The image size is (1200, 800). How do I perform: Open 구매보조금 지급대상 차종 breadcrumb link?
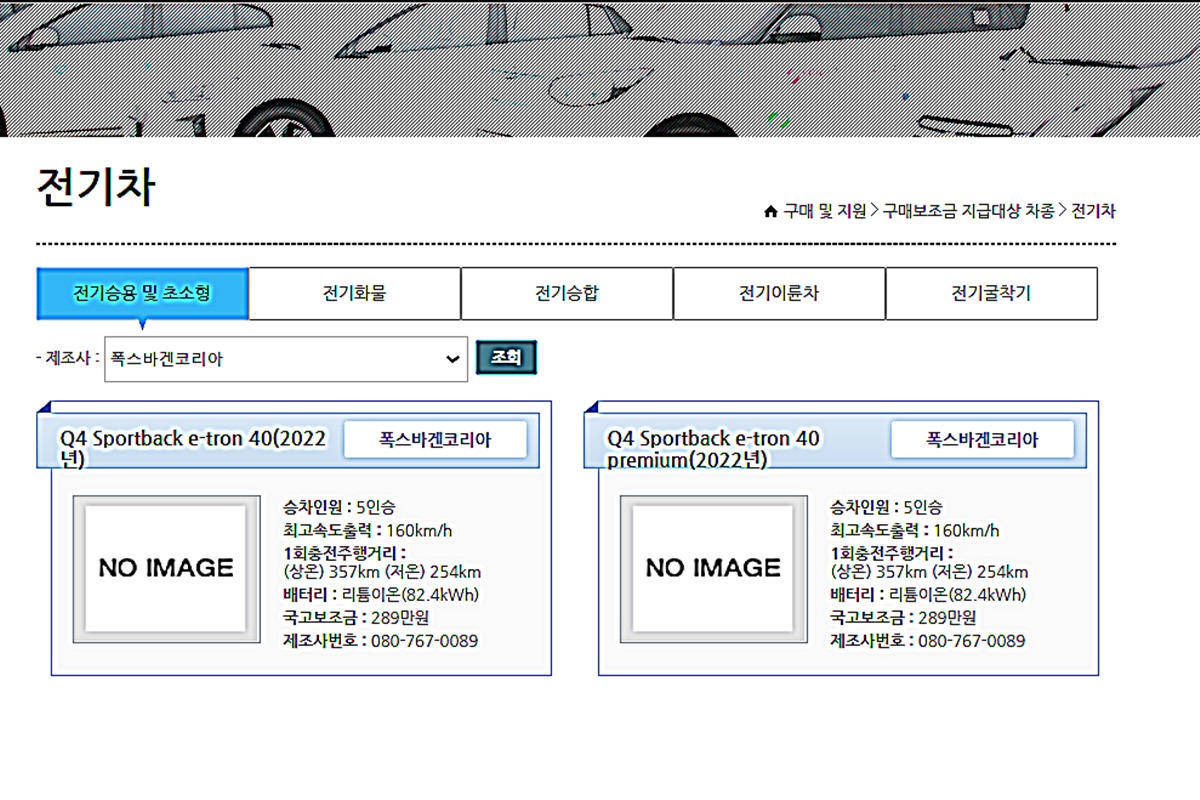[x=968, y=211]
